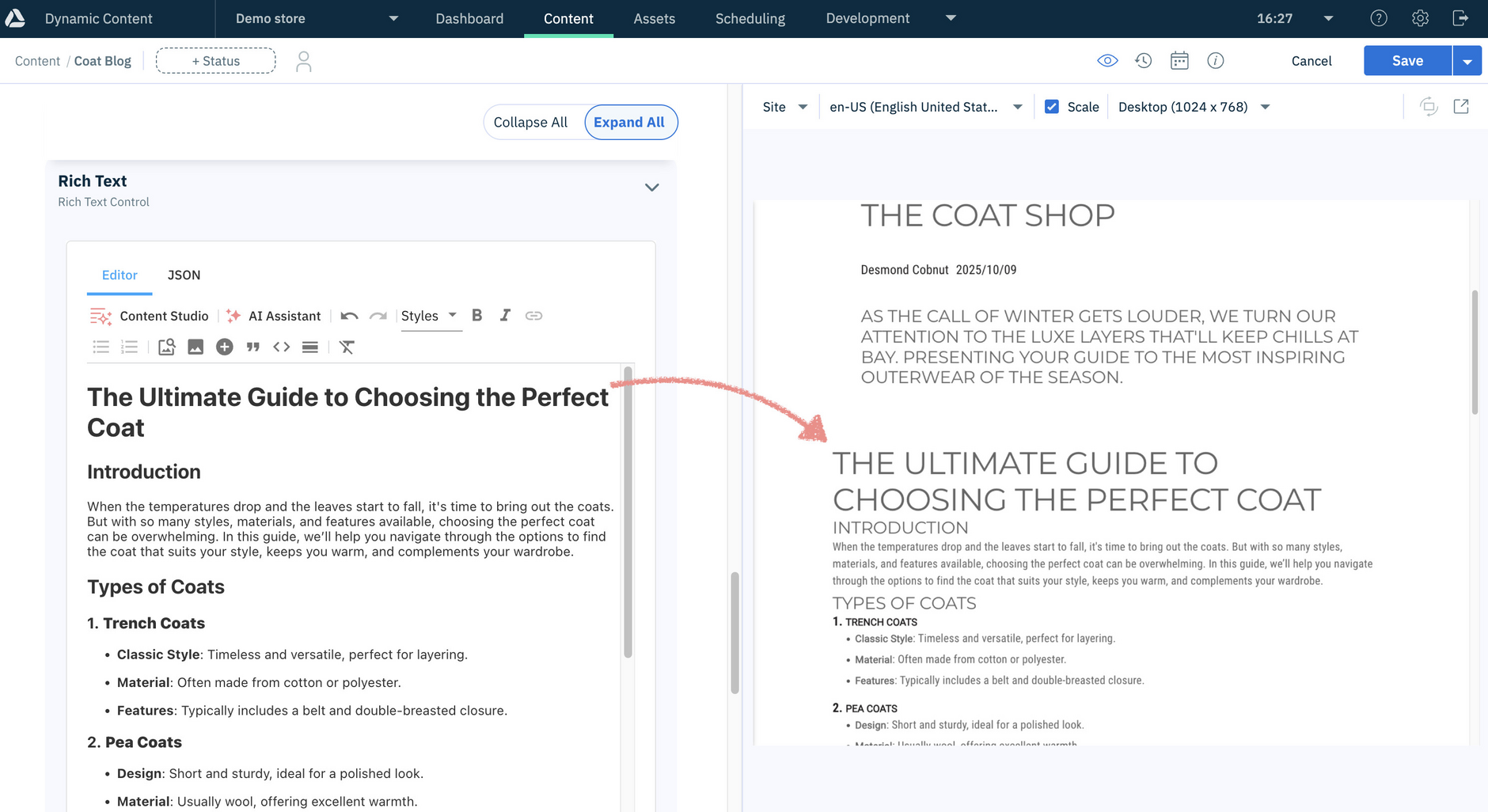Launch the AI Assistant
1488x812 pixels.
tap(274, 316)
